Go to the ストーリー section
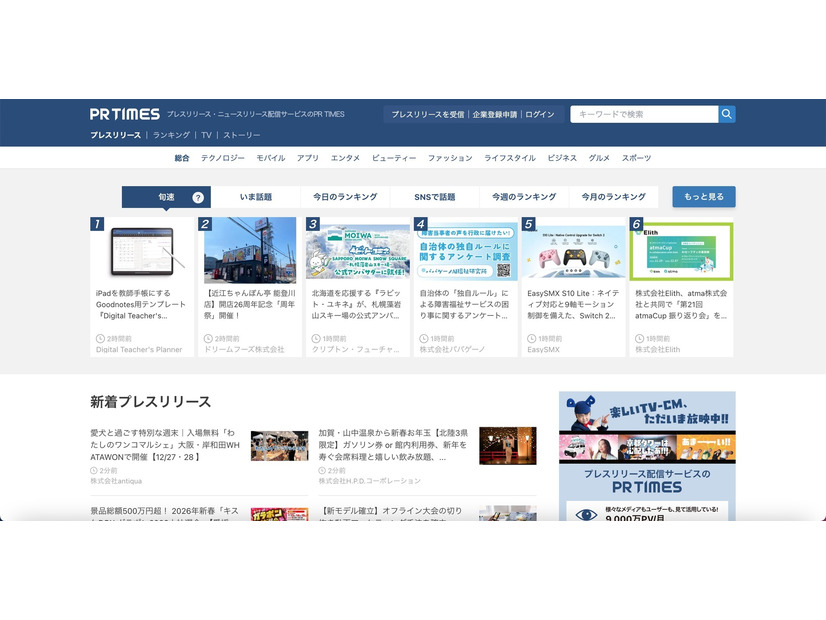 241,135
